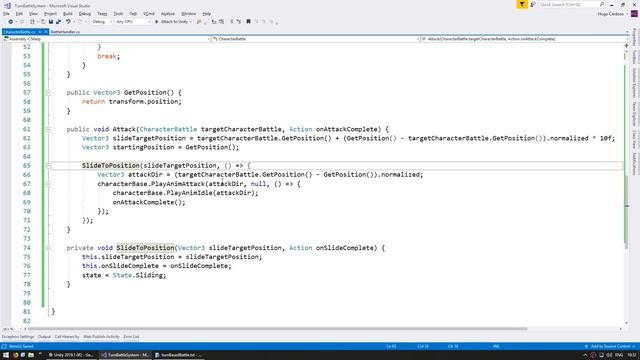Open the Windows Start menu
This screenshot has height=360, width=640.
pos(6,355)
